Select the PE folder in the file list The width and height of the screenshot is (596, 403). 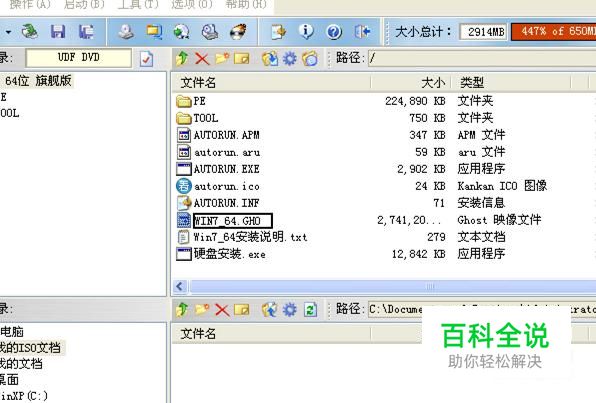pyautogui.click(x=200, y=101)
